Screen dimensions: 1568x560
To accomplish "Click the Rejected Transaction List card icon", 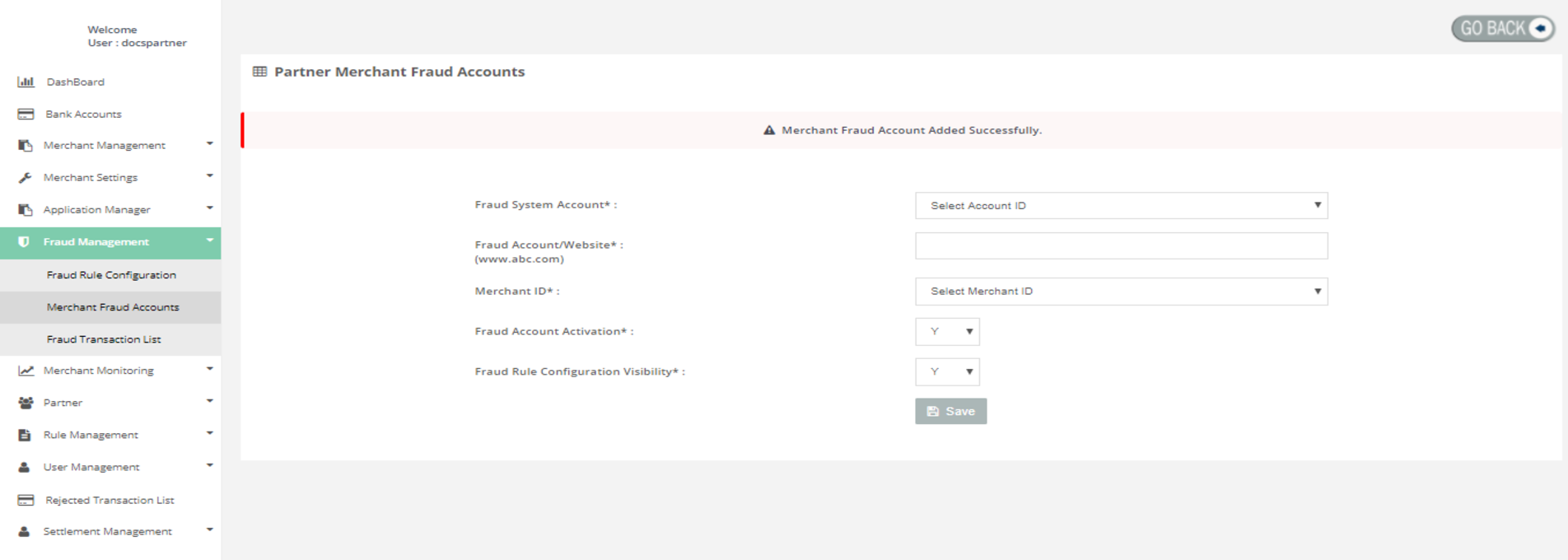I will coord(26,500).
